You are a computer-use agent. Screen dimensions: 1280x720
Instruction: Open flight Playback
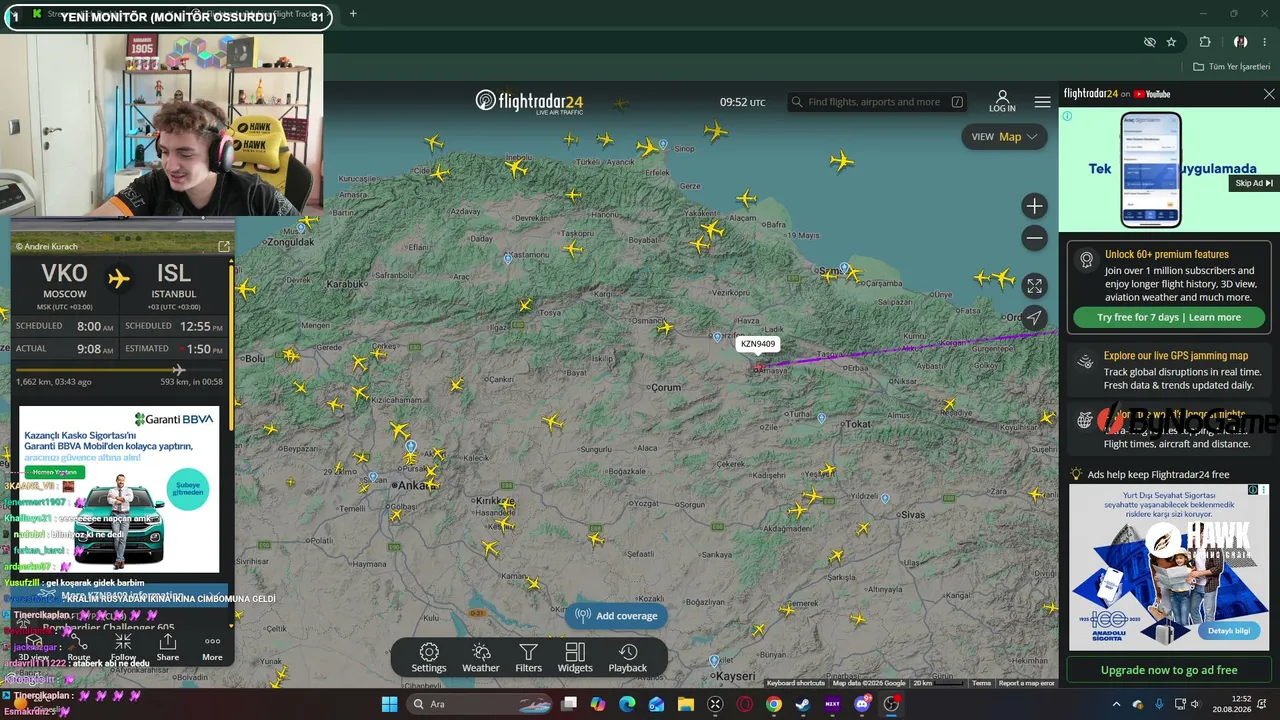(x=628, y=658)
